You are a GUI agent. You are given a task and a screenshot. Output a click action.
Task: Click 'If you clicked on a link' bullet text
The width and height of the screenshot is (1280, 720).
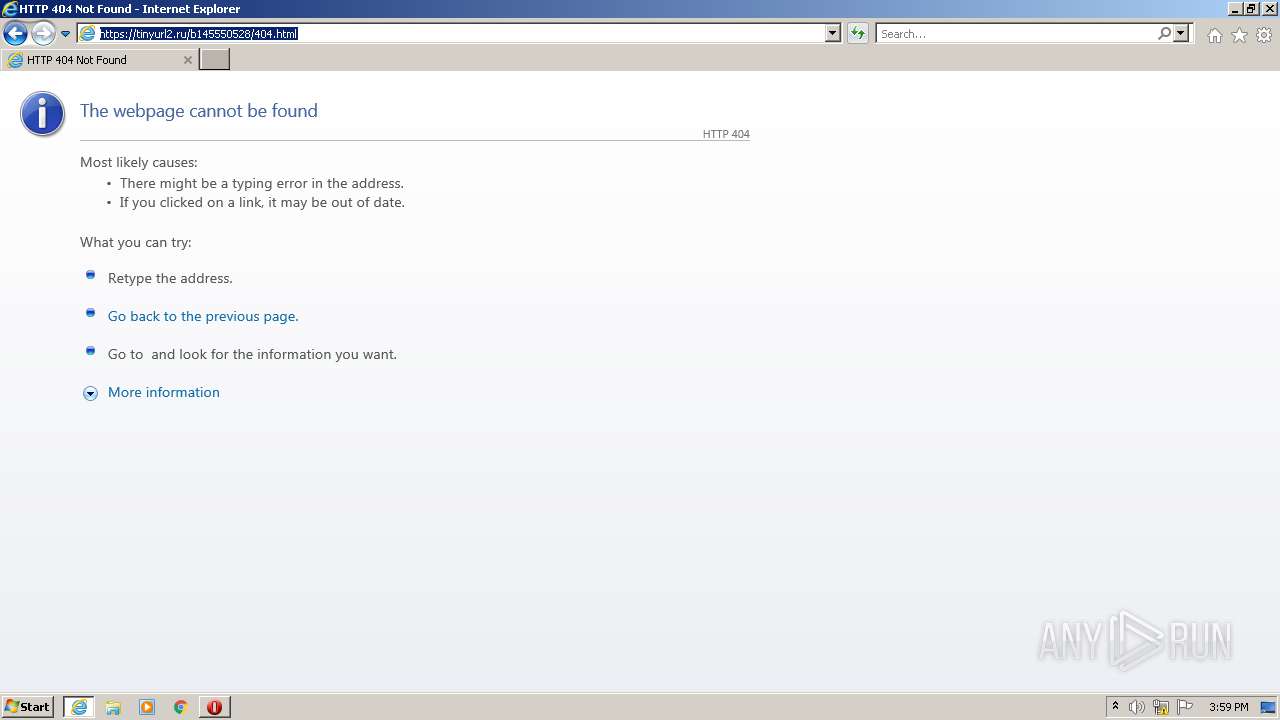point(262,202)
